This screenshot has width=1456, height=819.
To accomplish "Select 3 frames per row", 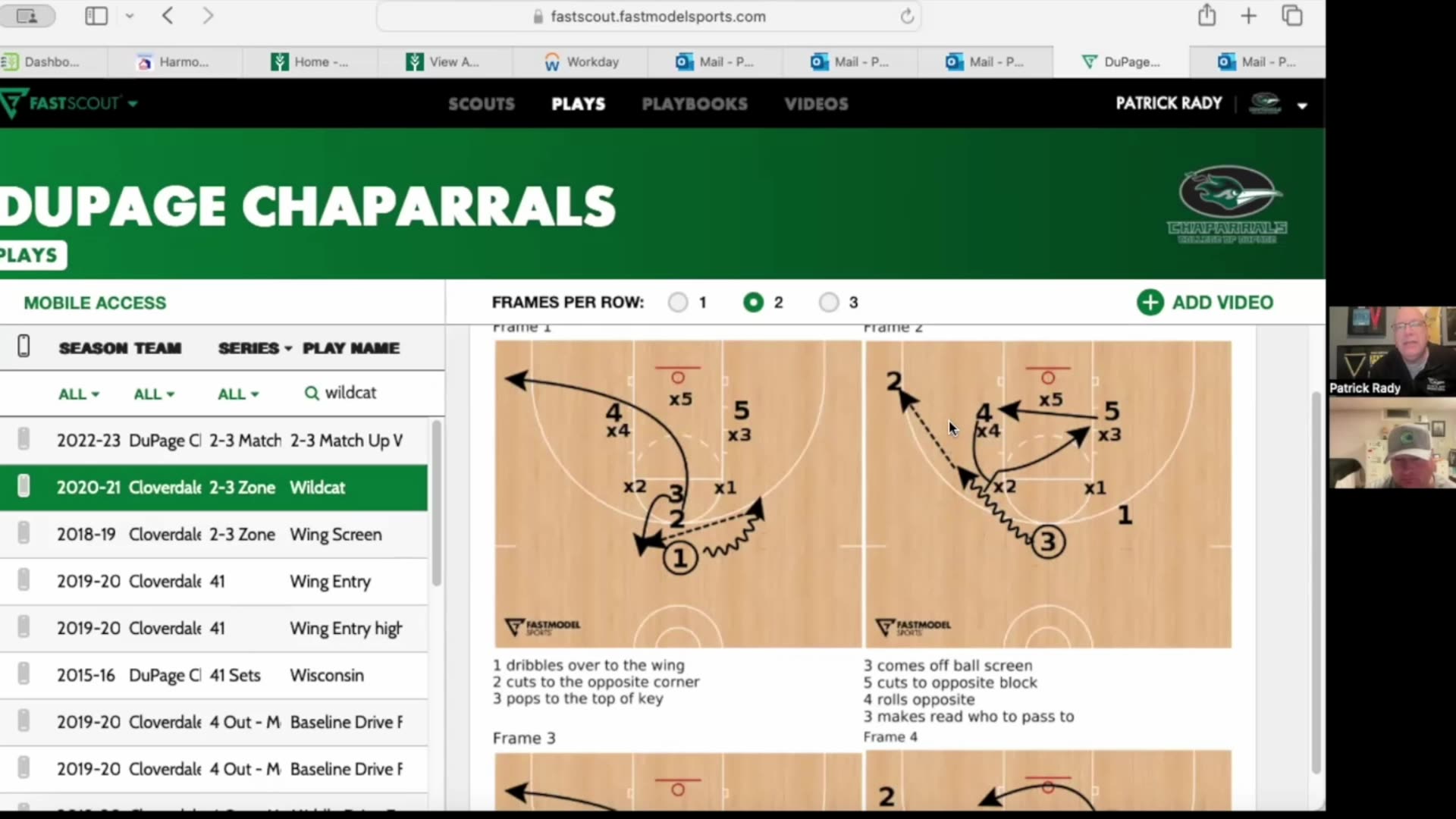I will (x=829, y=303).
